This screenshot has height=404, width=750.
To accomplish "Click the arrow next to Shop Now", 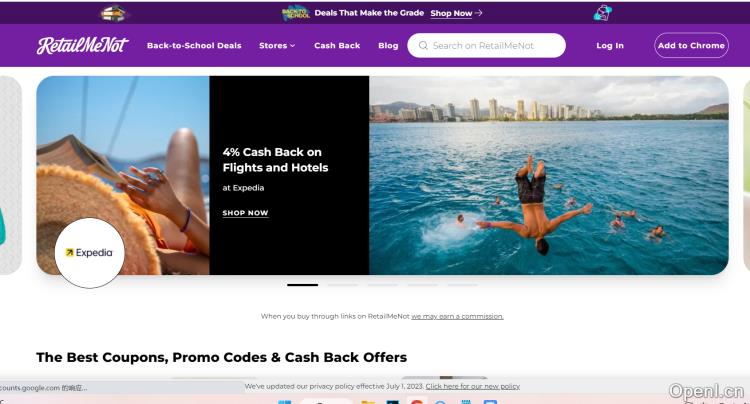I will coord(478,13).
